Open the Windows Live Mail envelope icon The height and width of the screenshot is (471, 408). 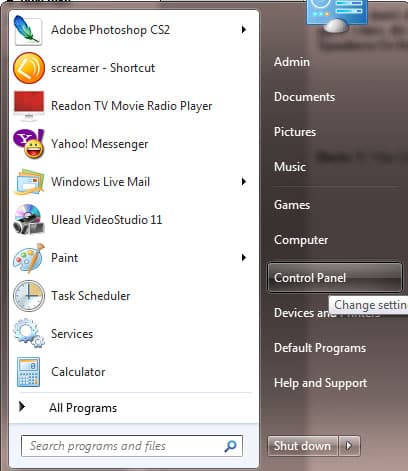click(29, 182)
